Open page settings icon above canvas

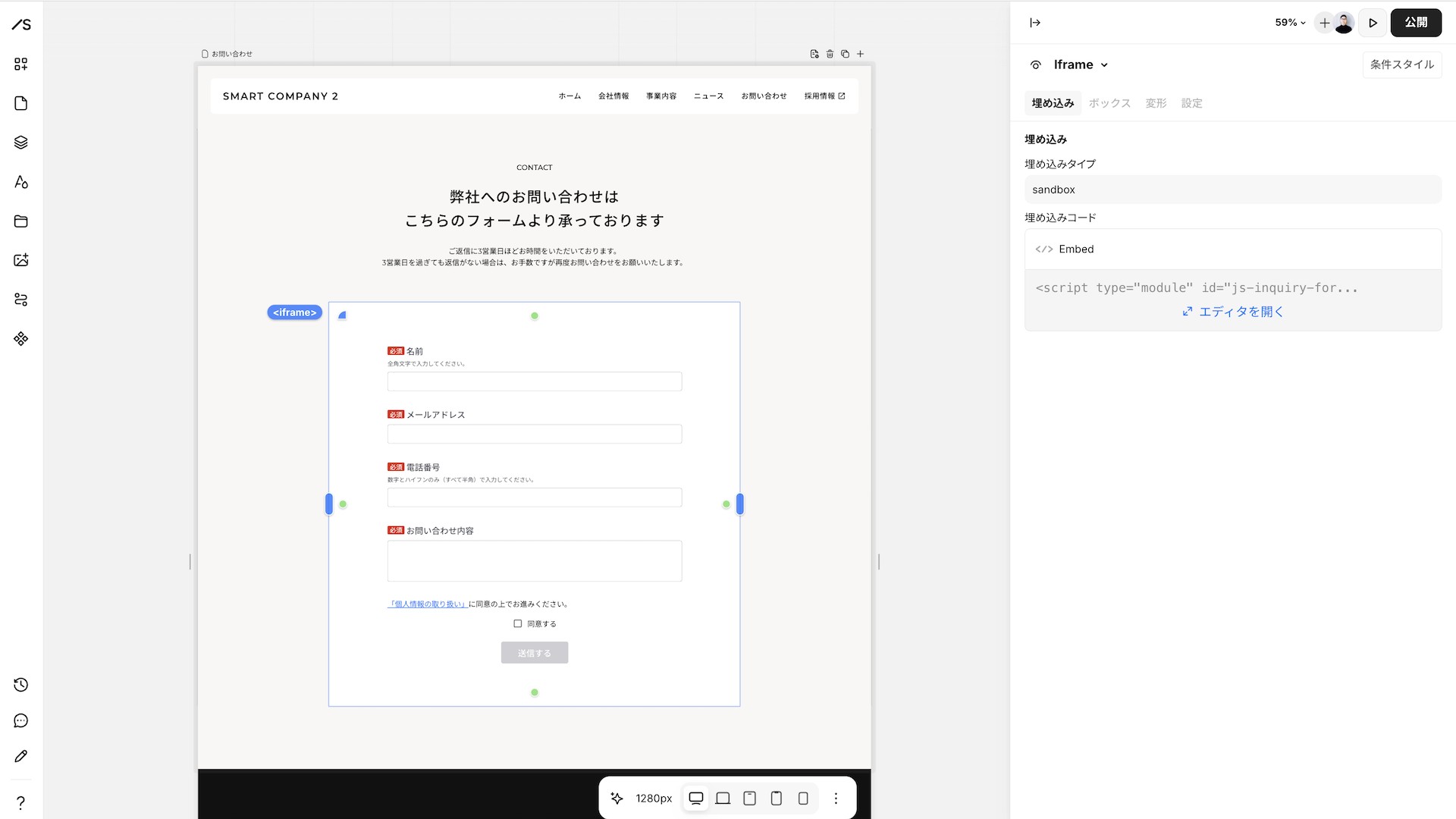(x=814, y=54)
